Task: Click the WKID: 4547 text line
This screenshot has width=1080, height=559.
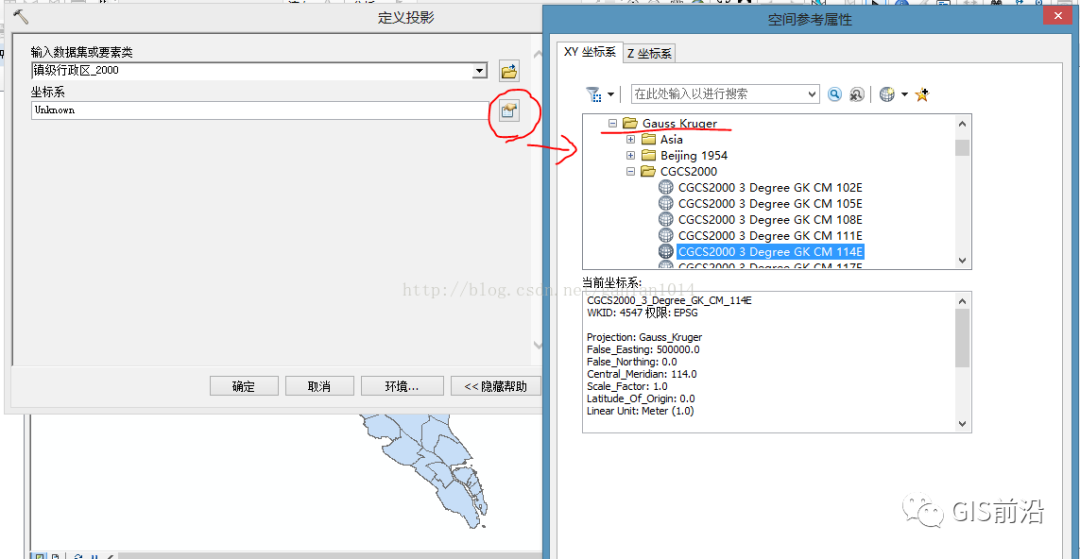Action: [641, 313]
